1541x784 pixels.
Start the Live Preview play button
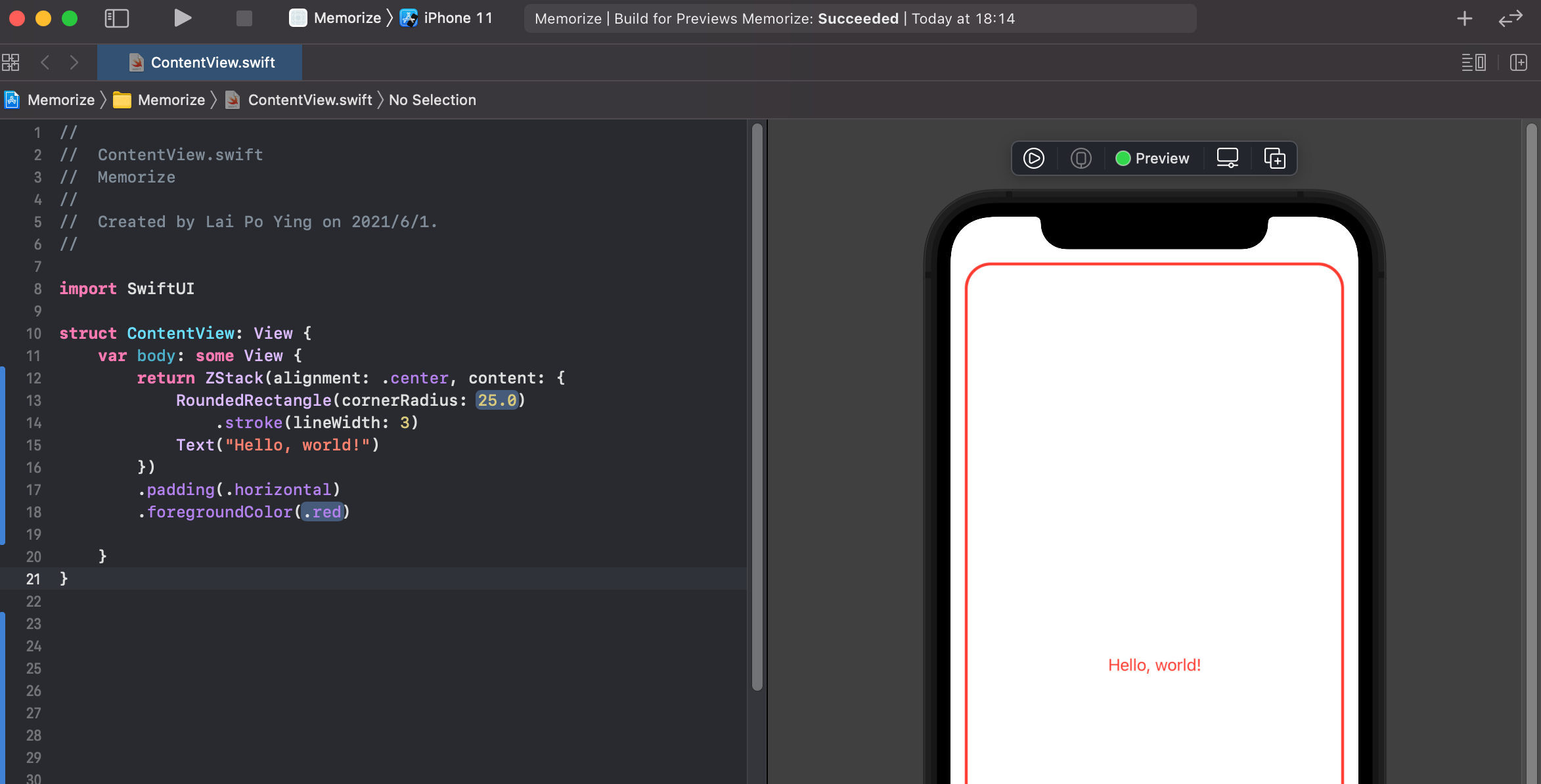click(1033, 158)
